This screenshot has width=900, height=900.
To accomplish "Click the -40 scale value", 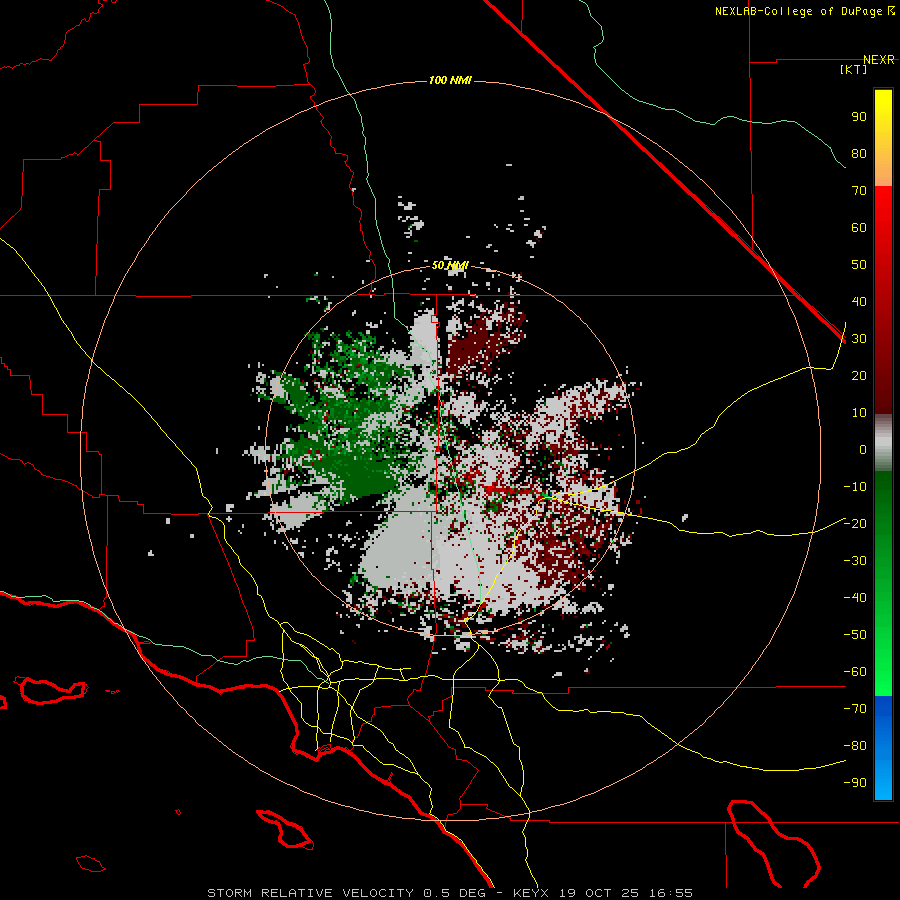I will [x=855, y=598].
